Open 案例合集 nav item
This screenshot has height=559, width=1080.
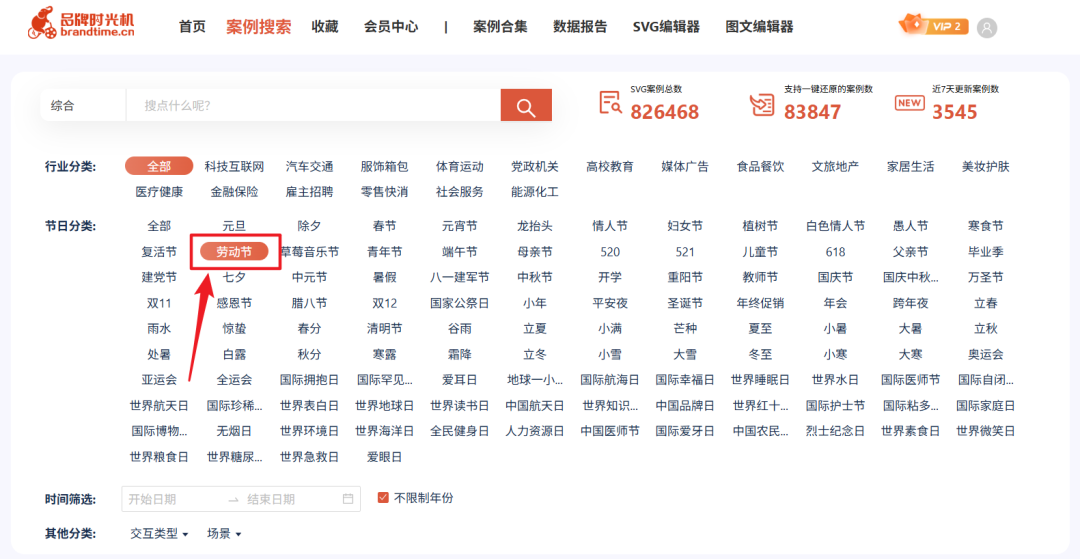click(501, 27)
